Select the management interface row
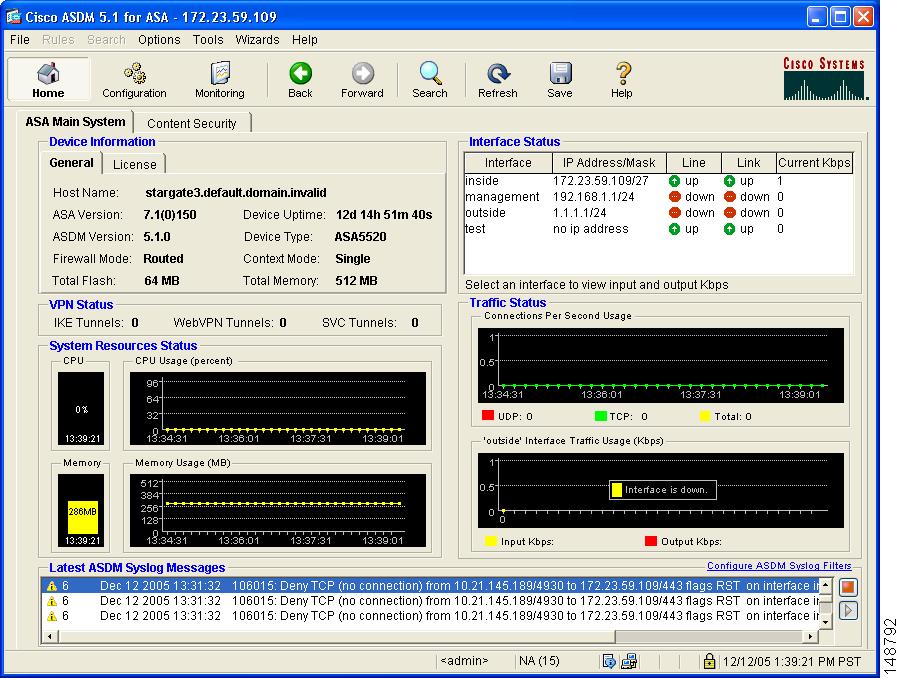Viewport: 899px width, 678px height. point(658,197)
